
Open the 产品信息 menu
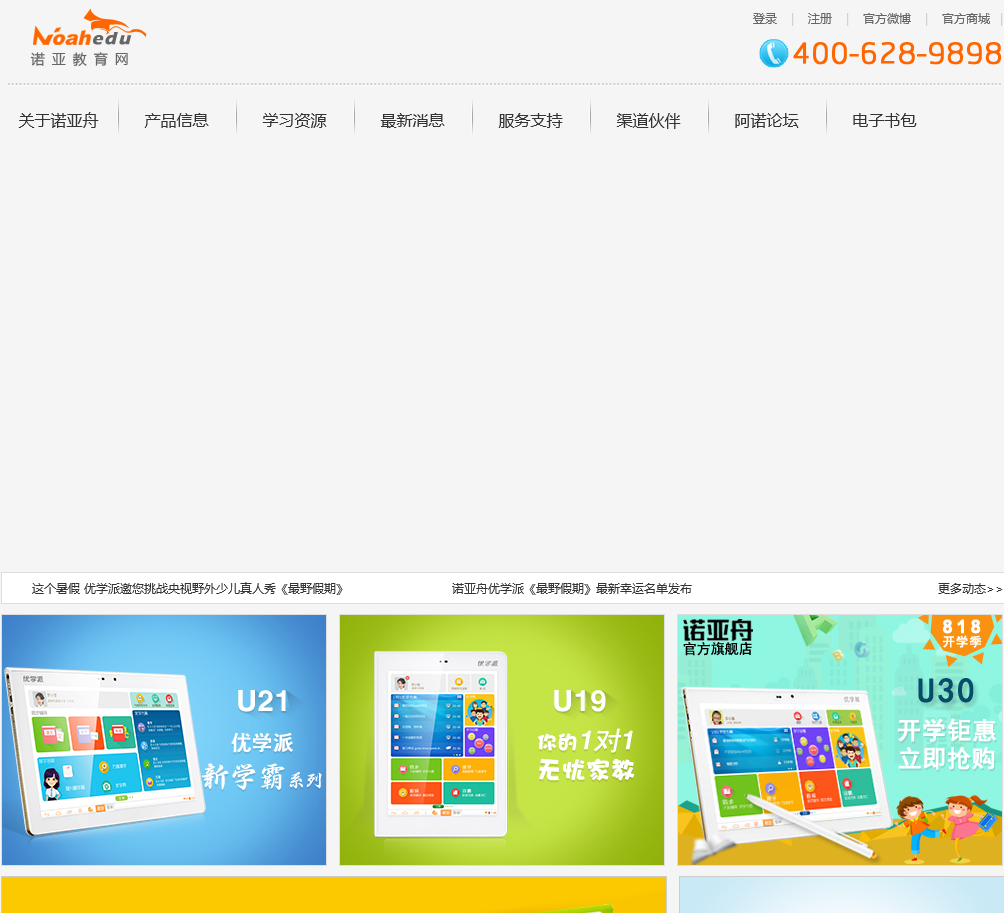pyautogui.click(x=176, y=120)
